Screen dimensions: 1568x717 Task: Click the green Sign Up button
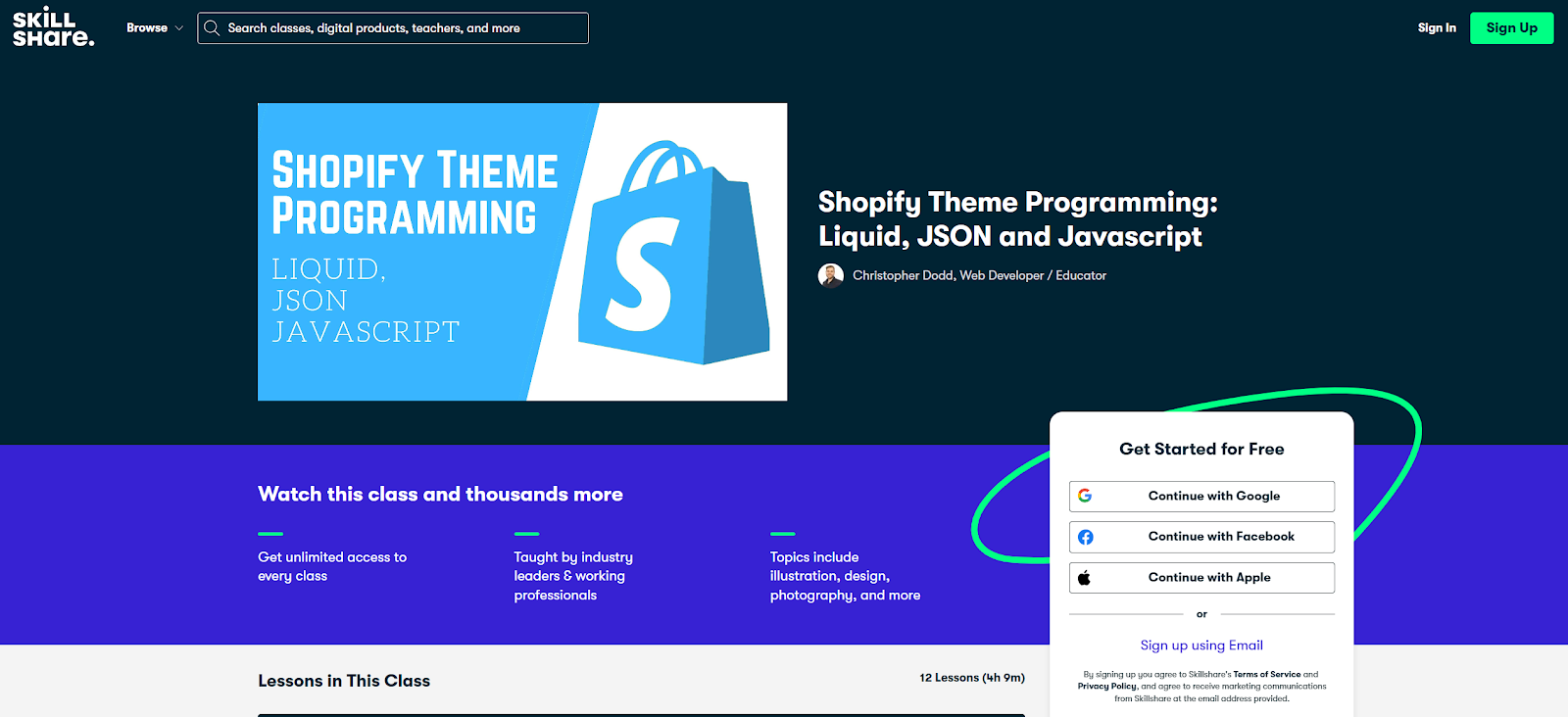coord(1511,28)
